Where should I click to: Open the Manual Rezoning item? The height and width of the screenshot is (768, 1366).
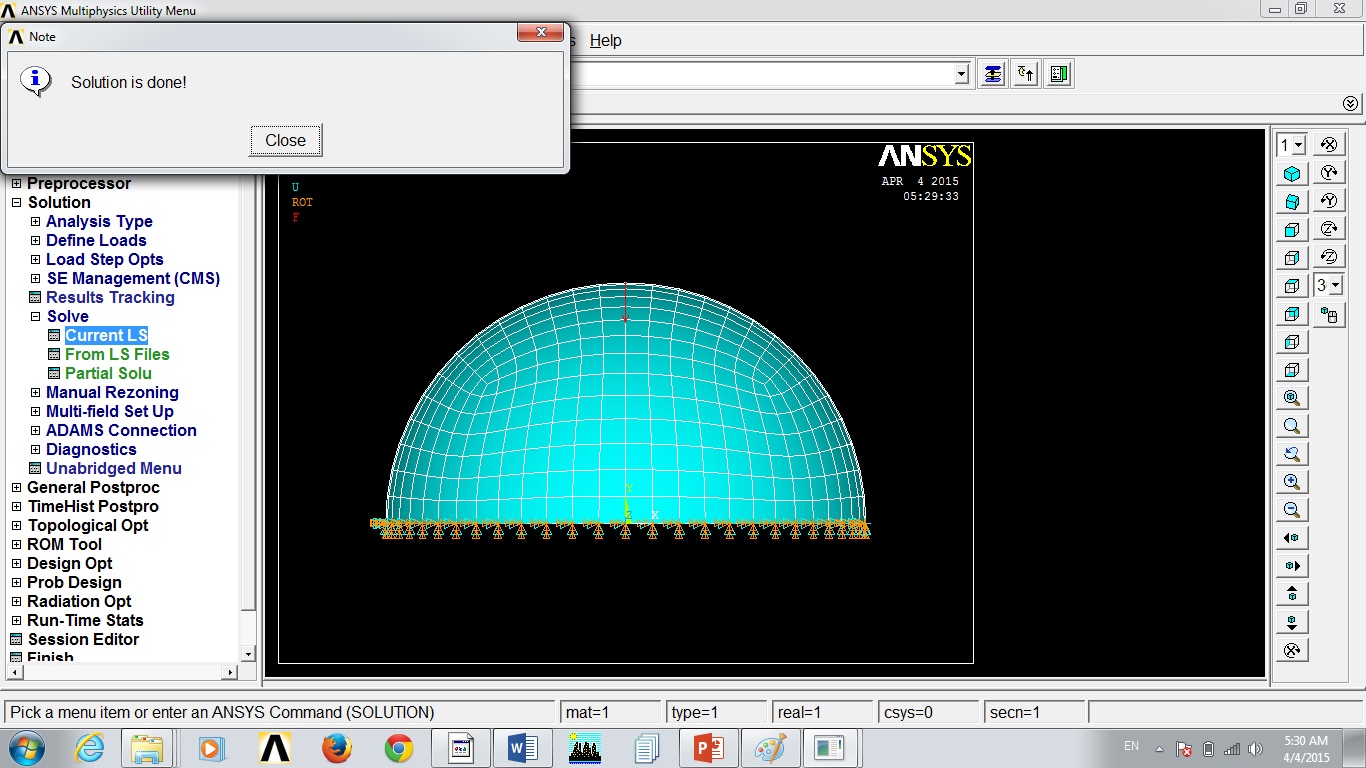pyautogui.click(x=112, y=392)
